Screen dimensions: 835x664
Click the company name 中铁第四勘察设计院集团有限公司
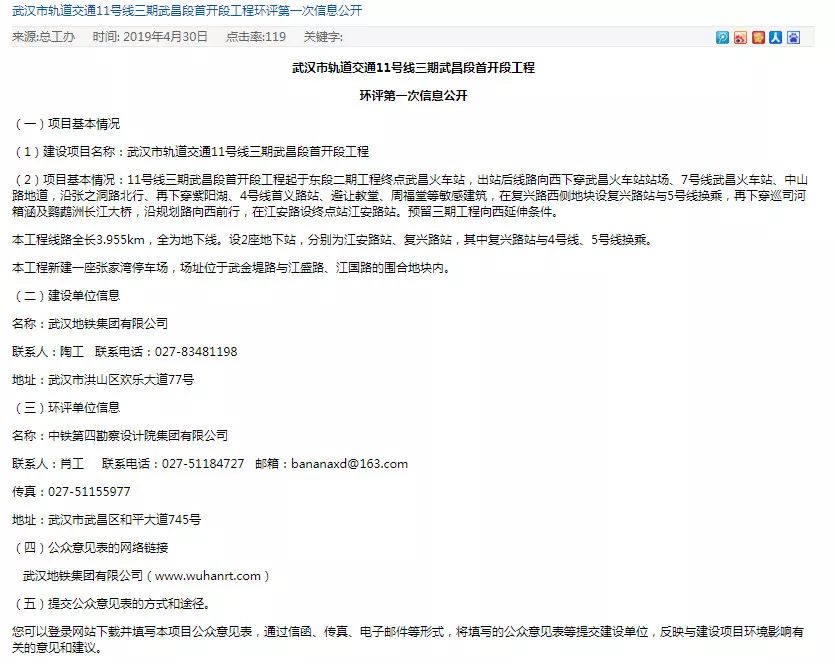[138, 436]
